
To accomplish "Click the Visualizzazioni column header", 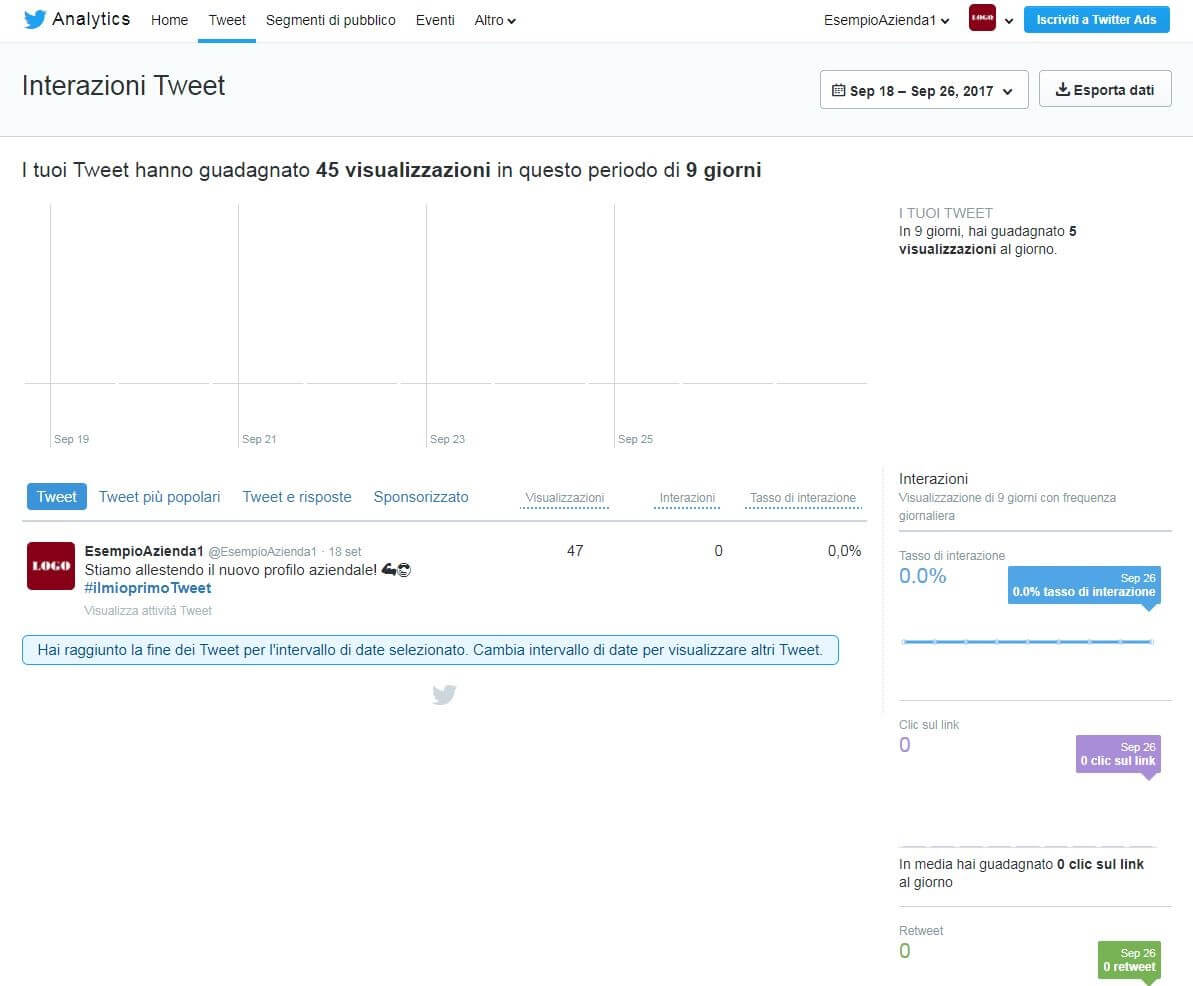I will tap(565, 498).
